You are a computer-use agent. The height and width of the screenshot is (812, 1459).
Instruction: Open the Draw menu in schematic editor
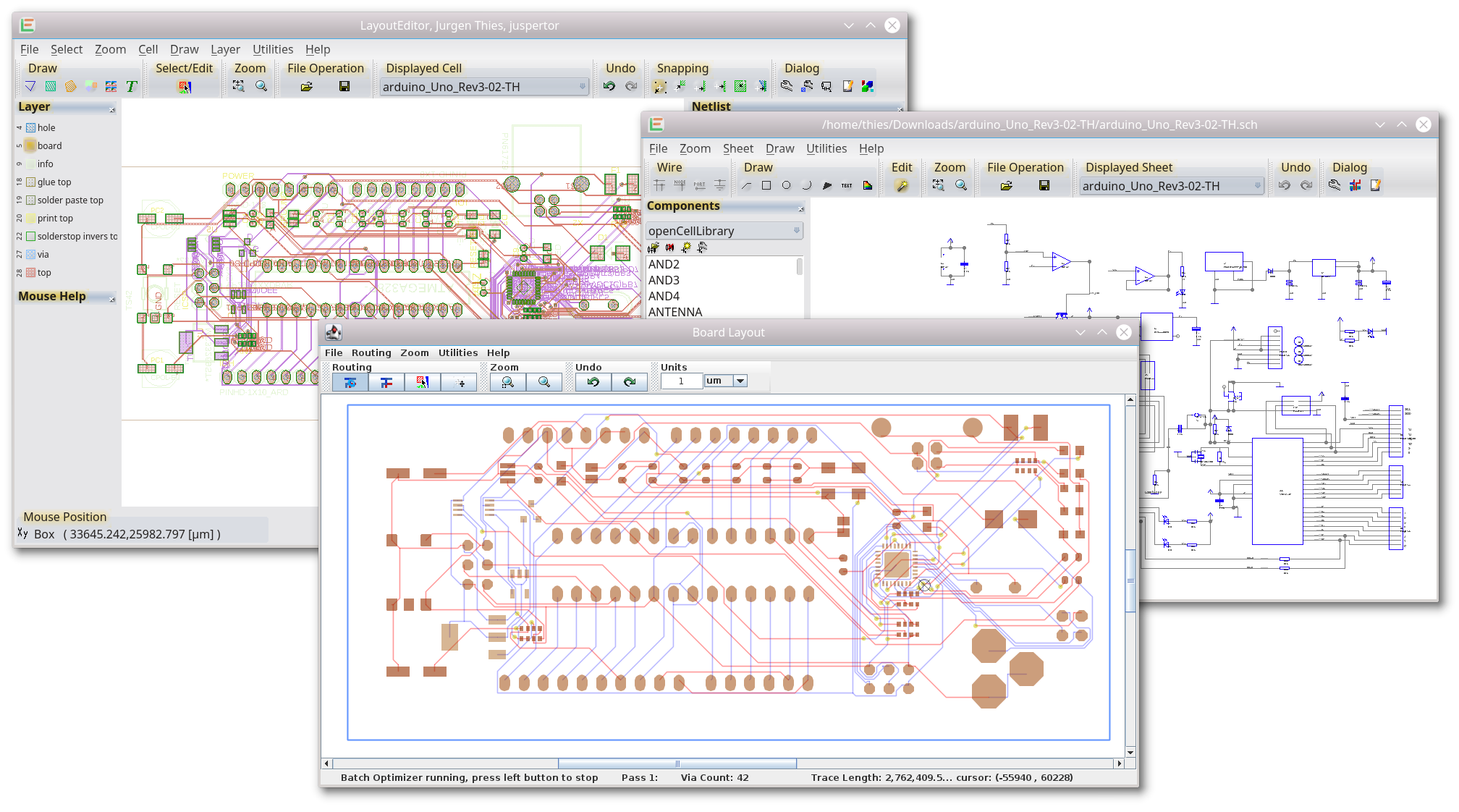779,147
